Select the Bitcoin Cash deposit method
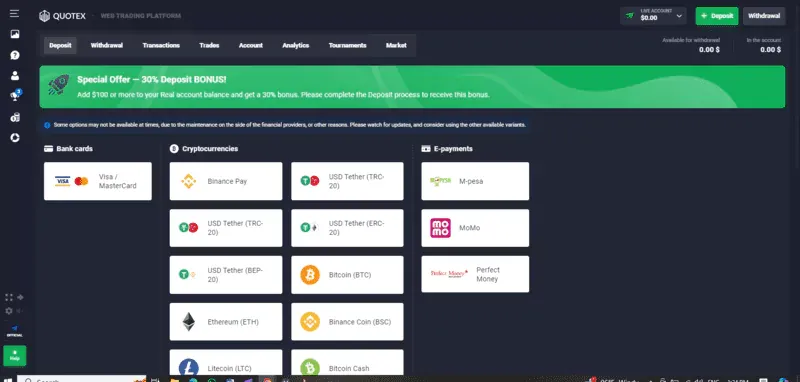This screenshot has width=800, height=382. coord(347,363)
